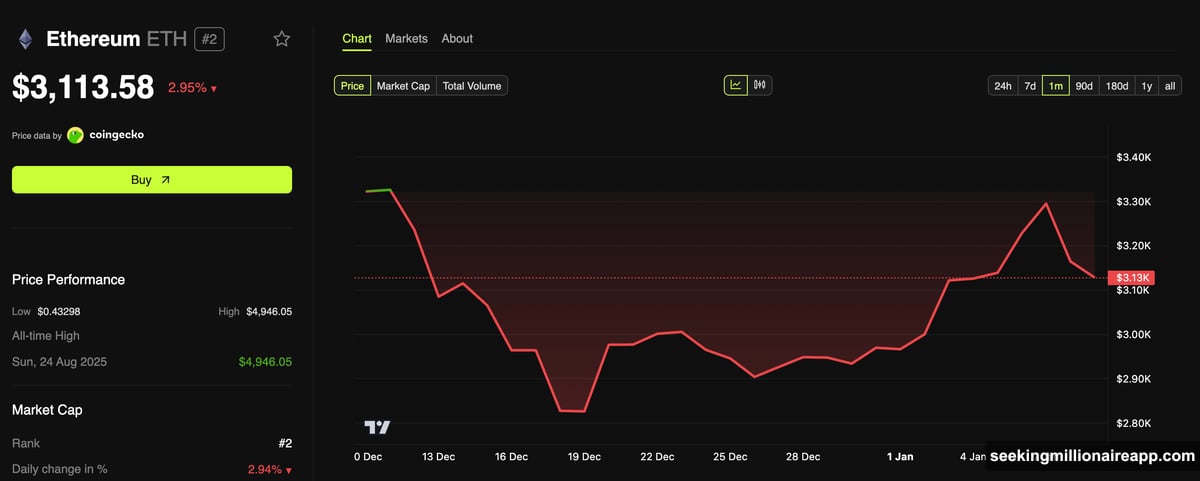Click the 13 Dec axis label
Screen dimensions: 1200x481
click(x=438, y=457)
